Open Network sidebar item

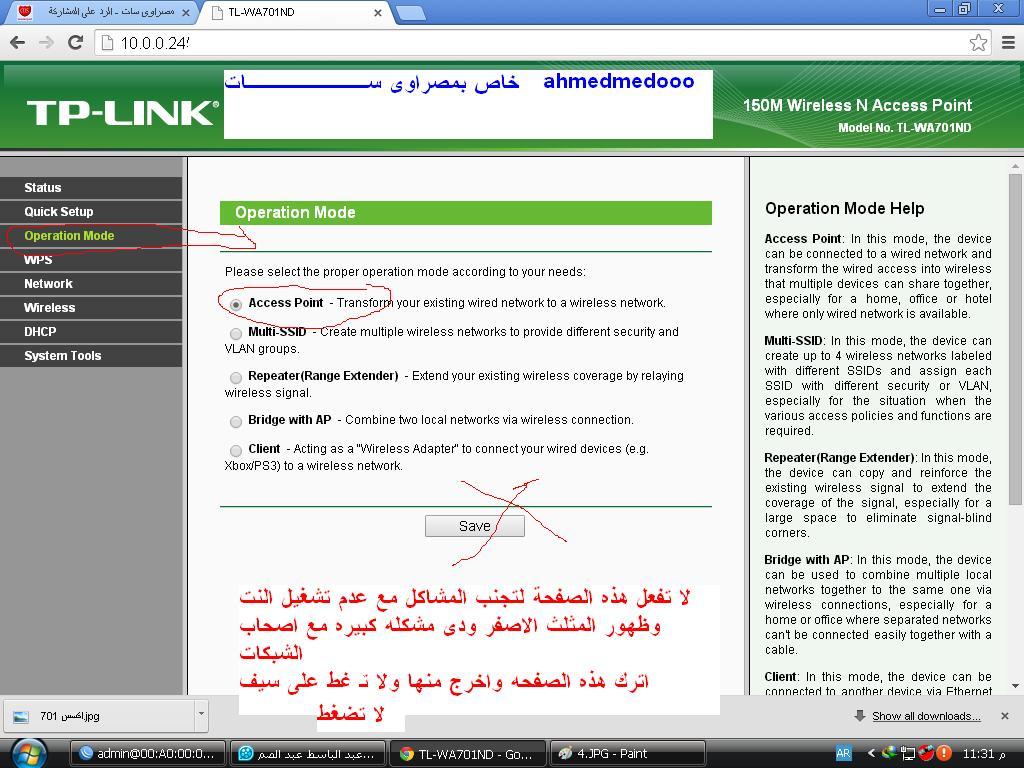(x=91, y=284)
